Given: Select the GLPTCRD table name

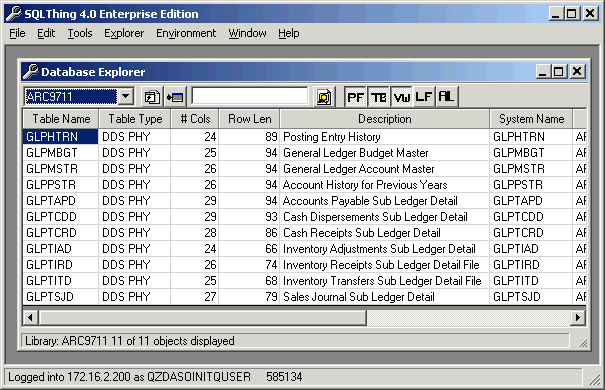Looking at the screenshot, I should pos(51,233).
